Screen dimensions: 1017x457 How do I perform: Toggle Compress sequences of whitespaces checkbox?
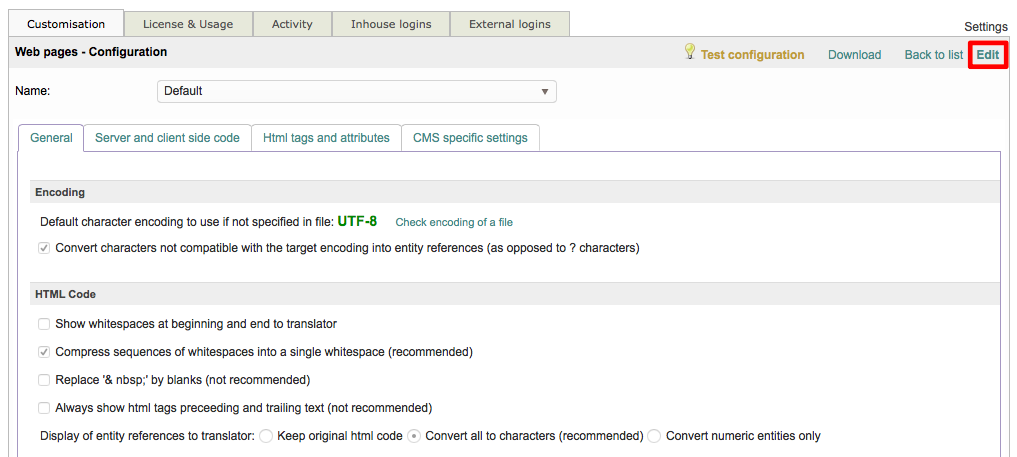pyautogui.click(x=44, y=352)
